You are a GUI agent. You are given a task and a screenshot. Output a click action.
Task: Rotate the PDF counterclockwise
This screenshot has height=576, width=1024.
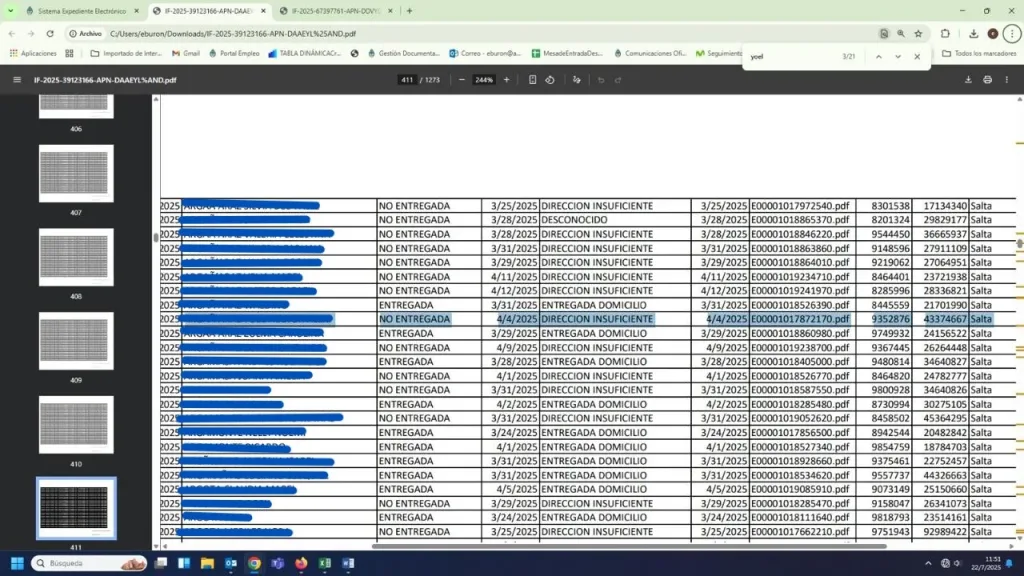pos(550,79)
